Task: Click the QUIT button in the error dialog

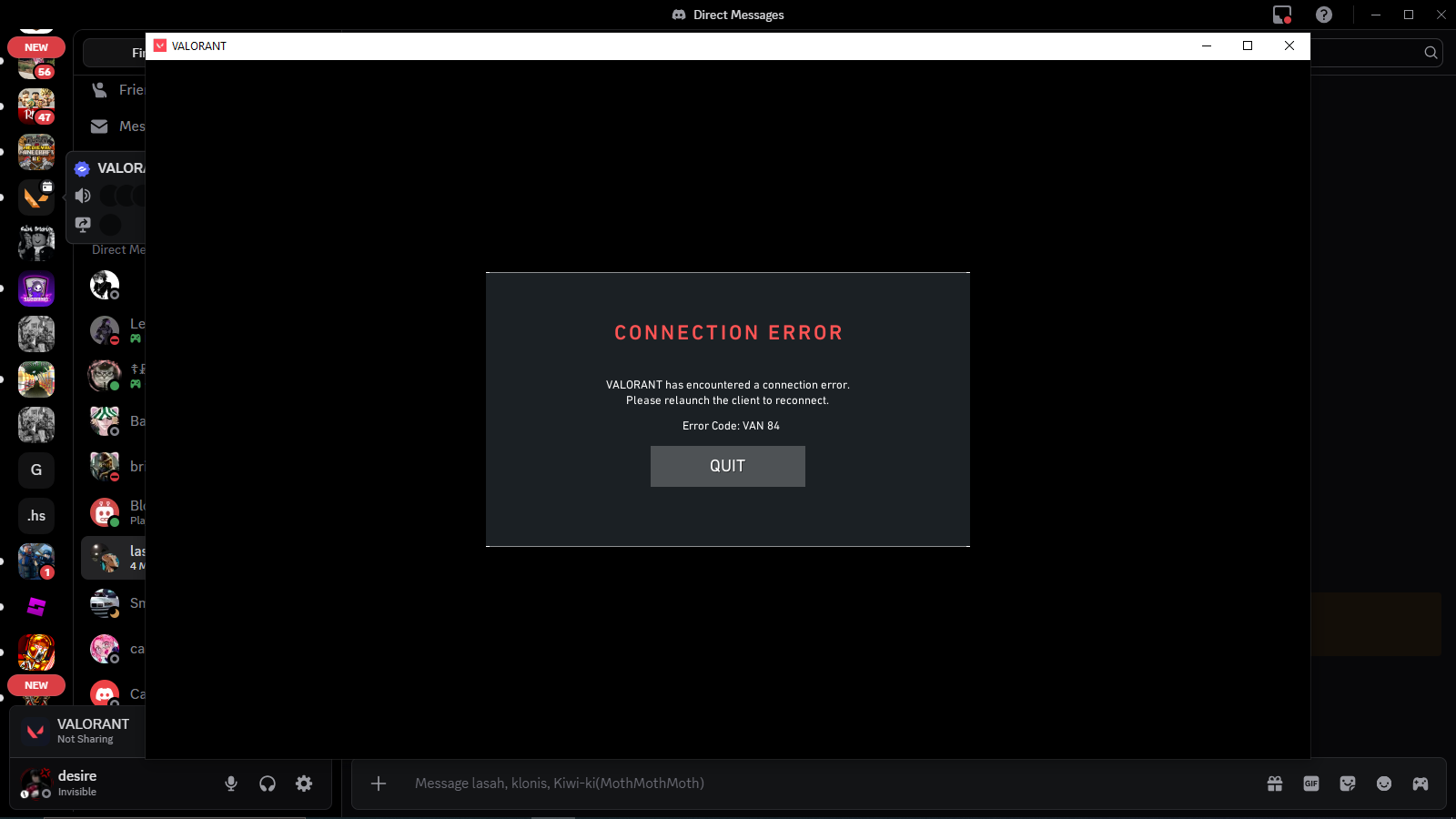Action: click(x=728, y=466)
